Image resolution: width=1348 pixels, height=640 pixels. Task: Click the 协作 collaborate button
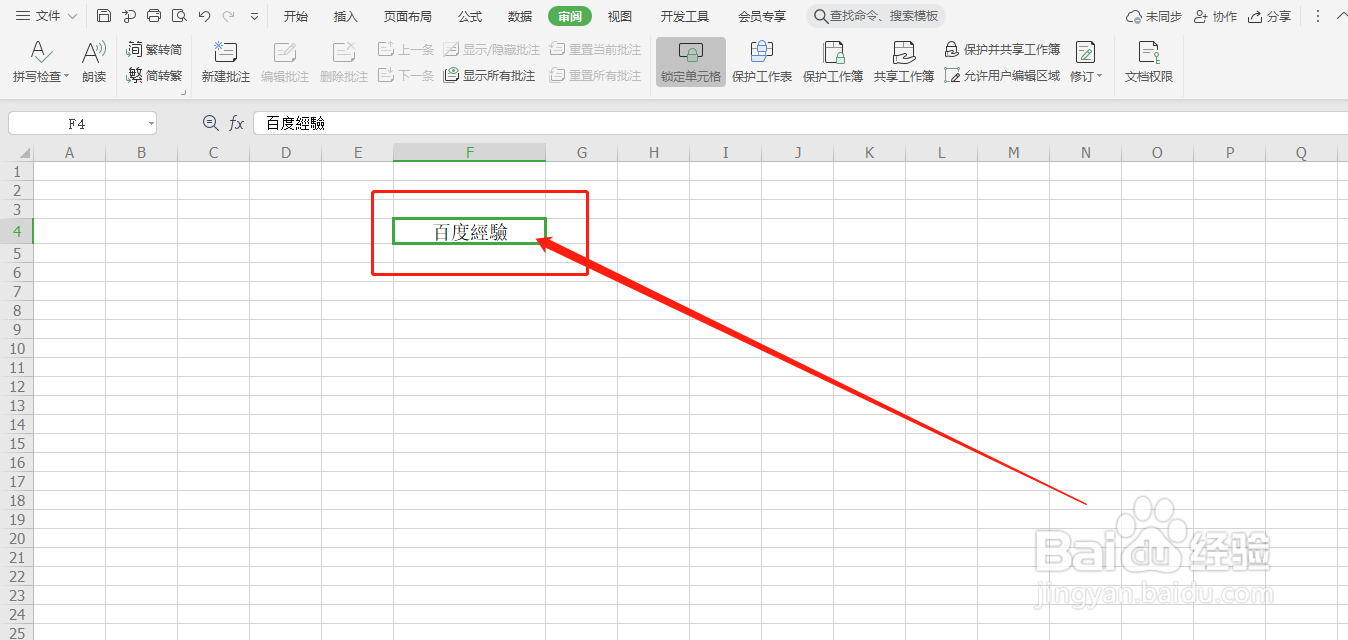tap(1215, 16)
